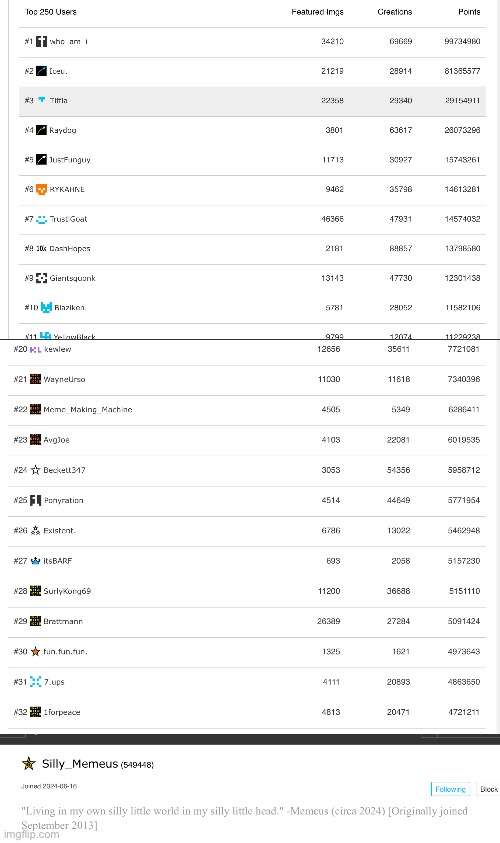Open the JustFunguy profile link
Image resolution: width=500 pixels, height=843 pixels.
click(70, 160)
